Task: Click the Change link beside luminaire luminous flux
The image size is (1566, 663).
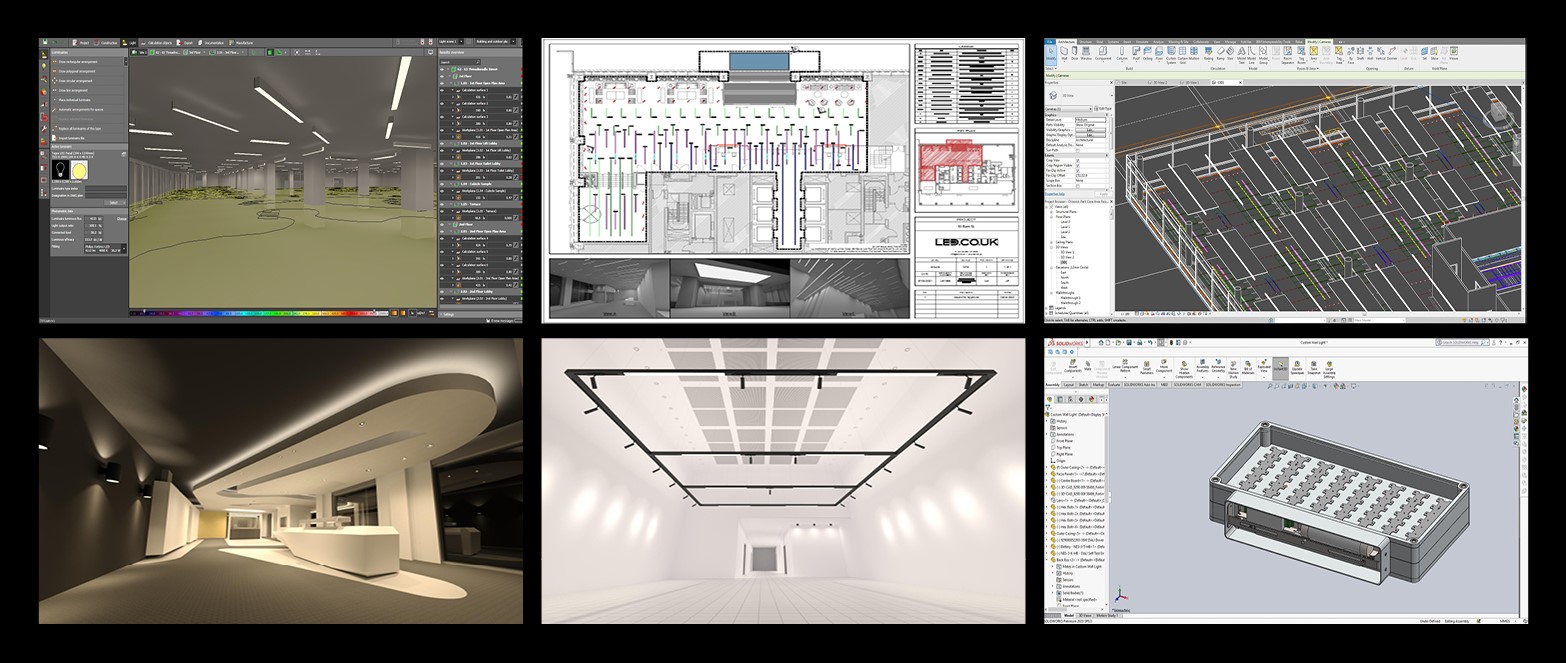Action: (x=120, y=217)
